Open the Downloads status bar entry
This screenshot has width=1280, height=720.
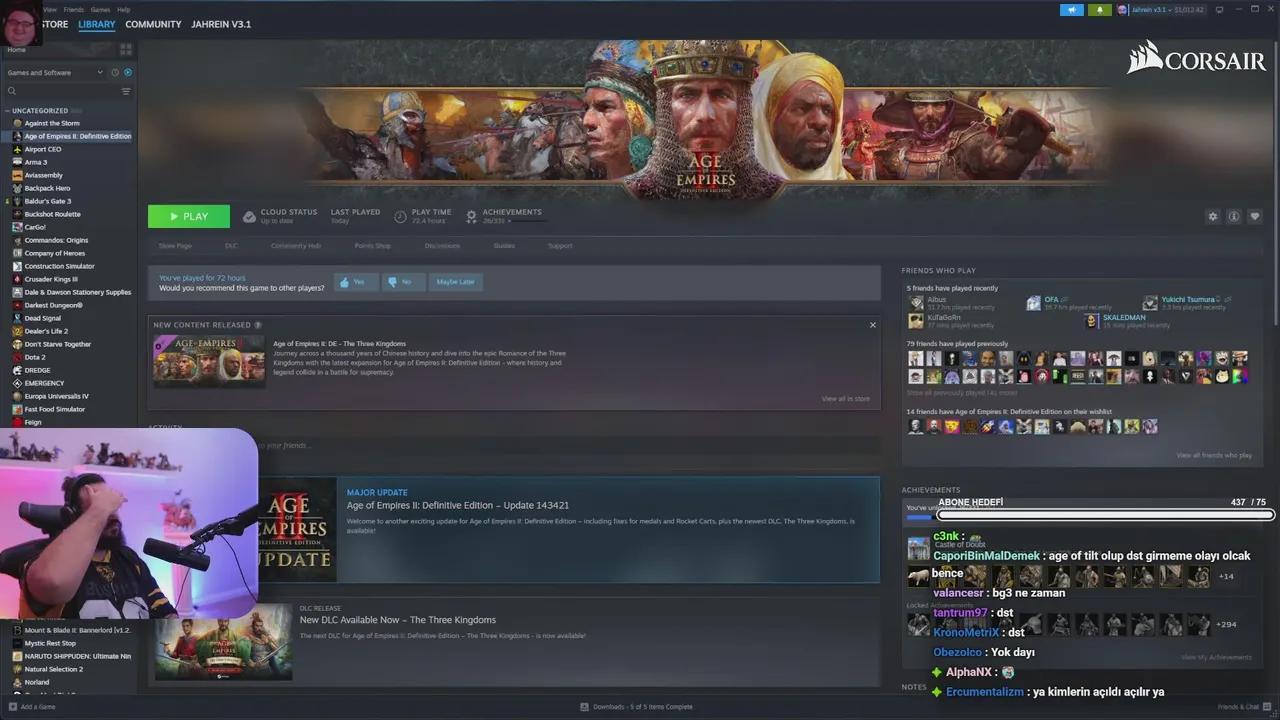636,707
